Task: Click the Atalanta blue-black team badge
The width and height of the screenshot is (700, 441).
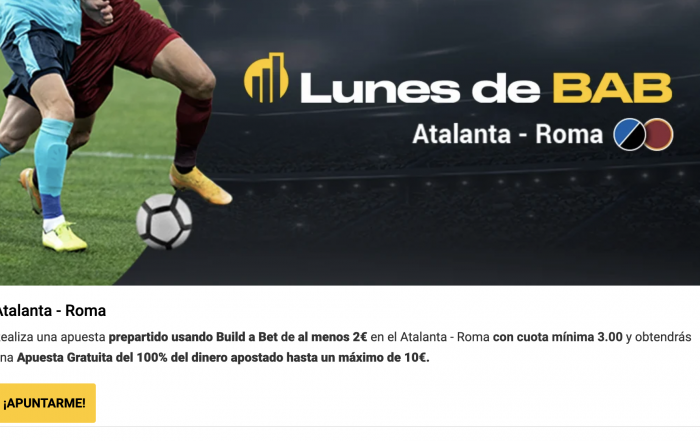Action: pyautogui.click(x=629, y=134)
